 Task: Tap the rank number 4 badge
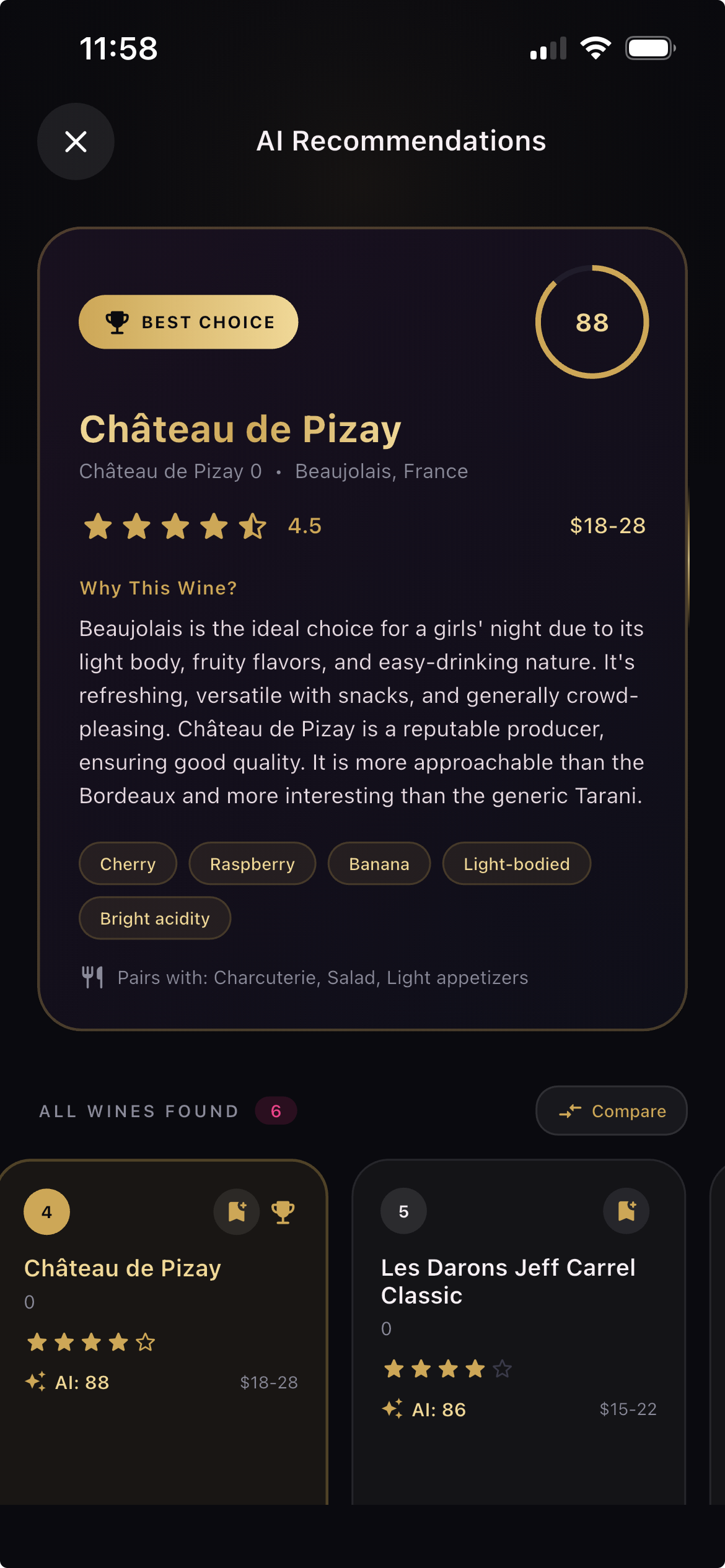[x=46, y=1212]
